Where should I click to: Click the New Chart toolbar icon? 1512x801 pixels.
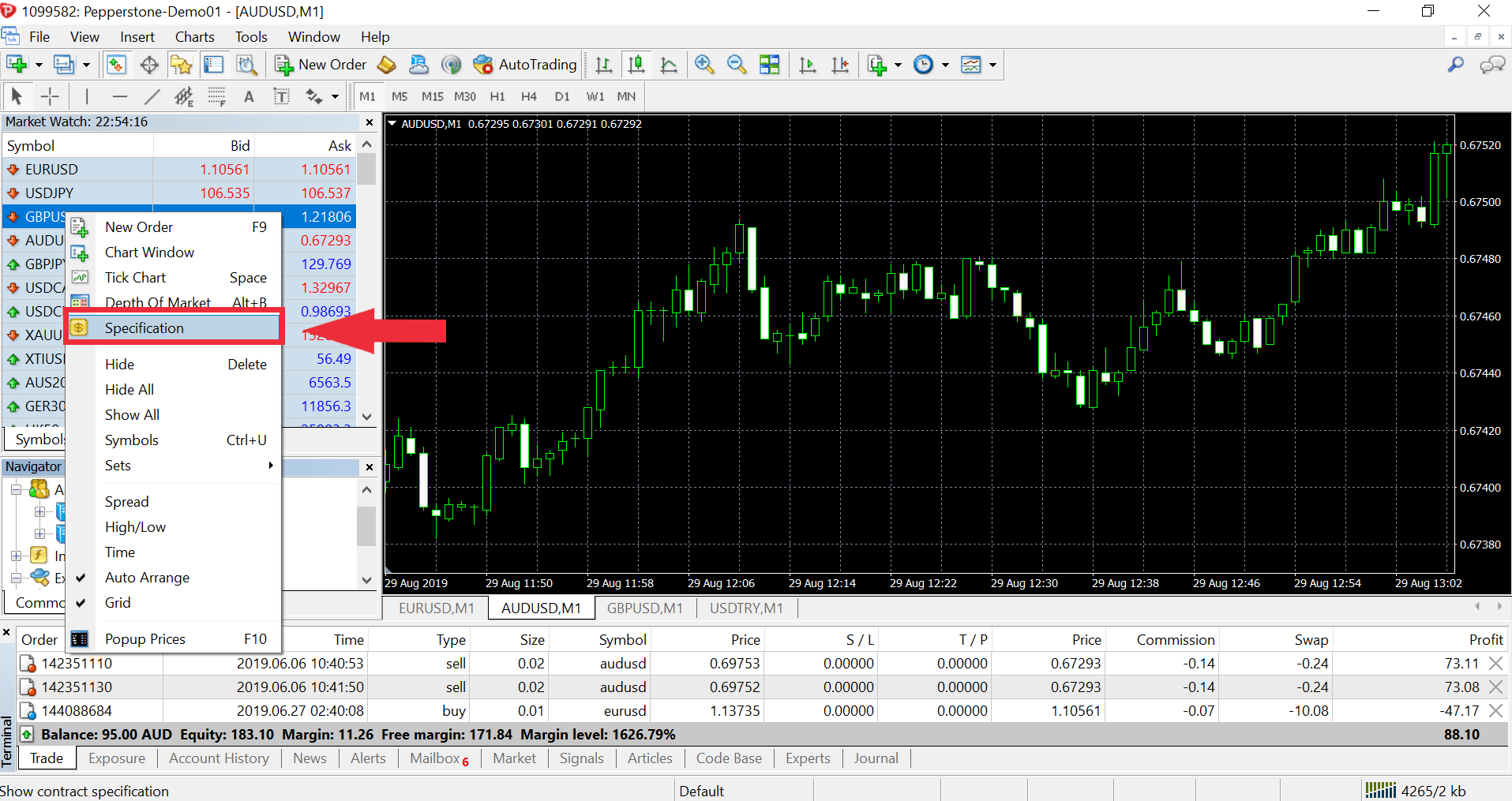[x=17, y=65]
